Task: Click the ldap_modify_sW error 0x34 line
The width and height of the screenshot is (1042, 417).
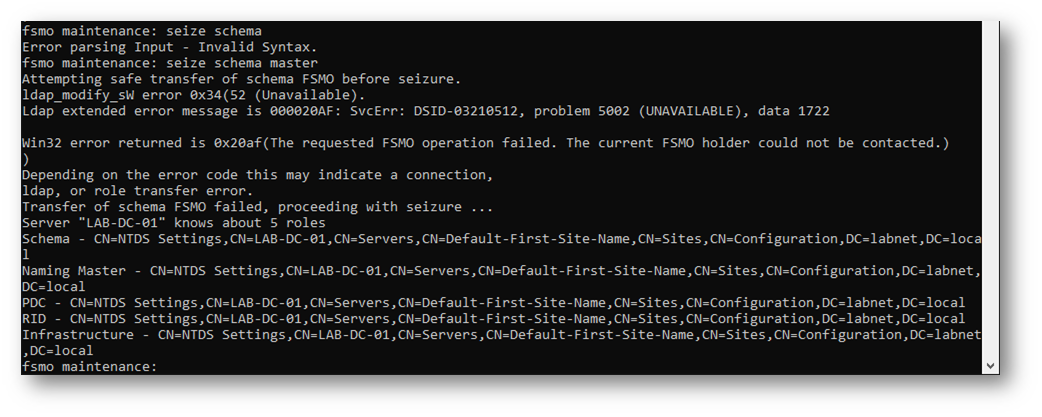Action: pos(193,95)
